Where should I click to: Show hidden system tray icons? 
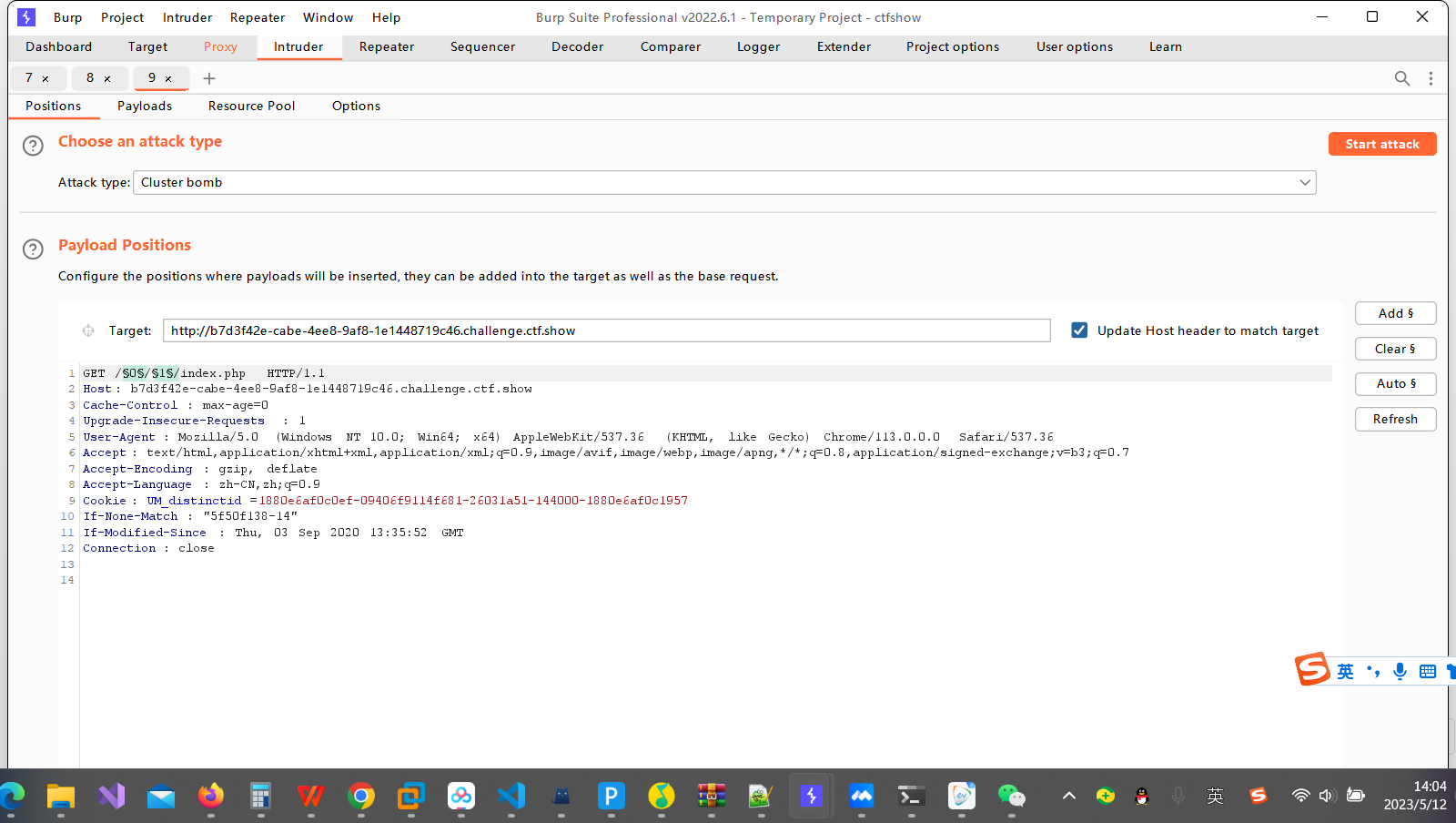coord(1069,797)
